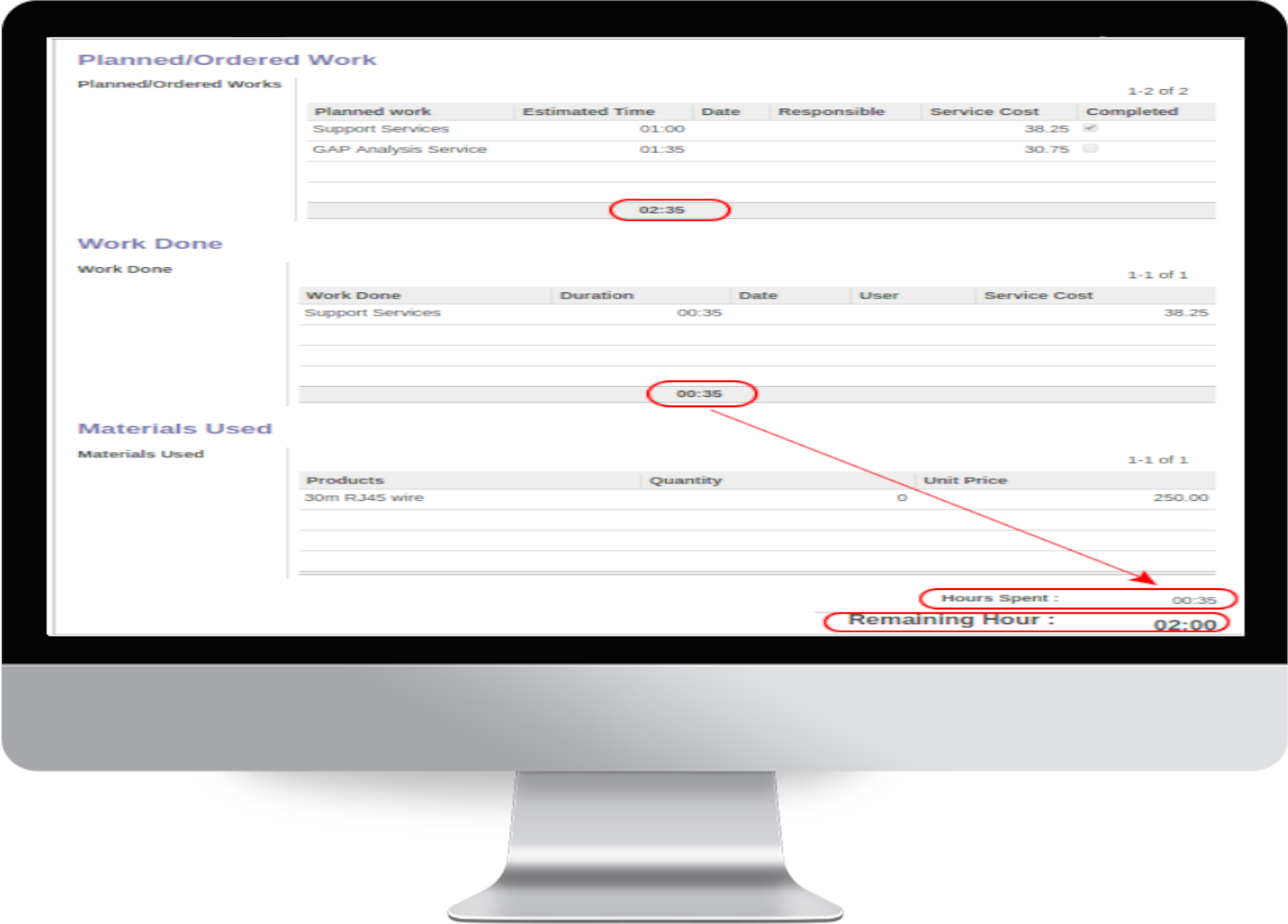1288x924 pixels.
Task: Click the 00:35 value beside Hours Spent
Action: 1194,600
